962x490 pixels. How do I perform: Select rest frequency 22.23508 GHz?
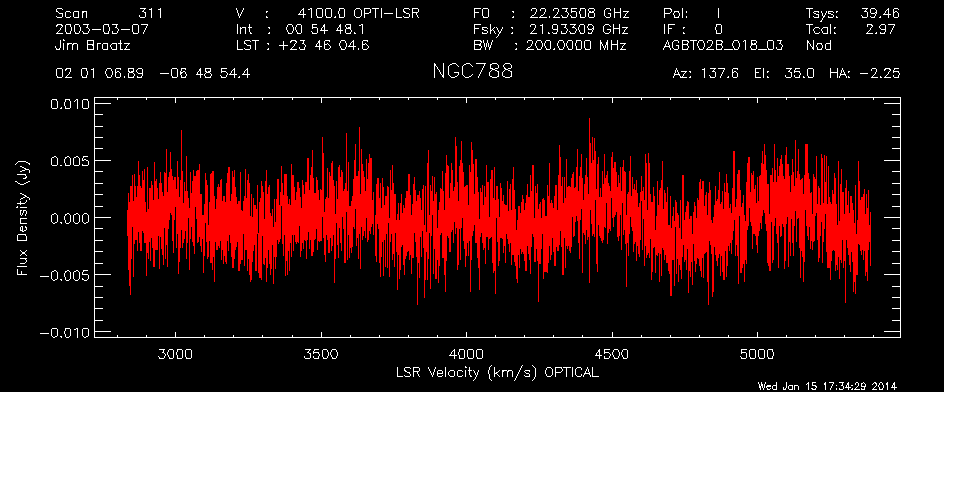click(x=579, y=13)
